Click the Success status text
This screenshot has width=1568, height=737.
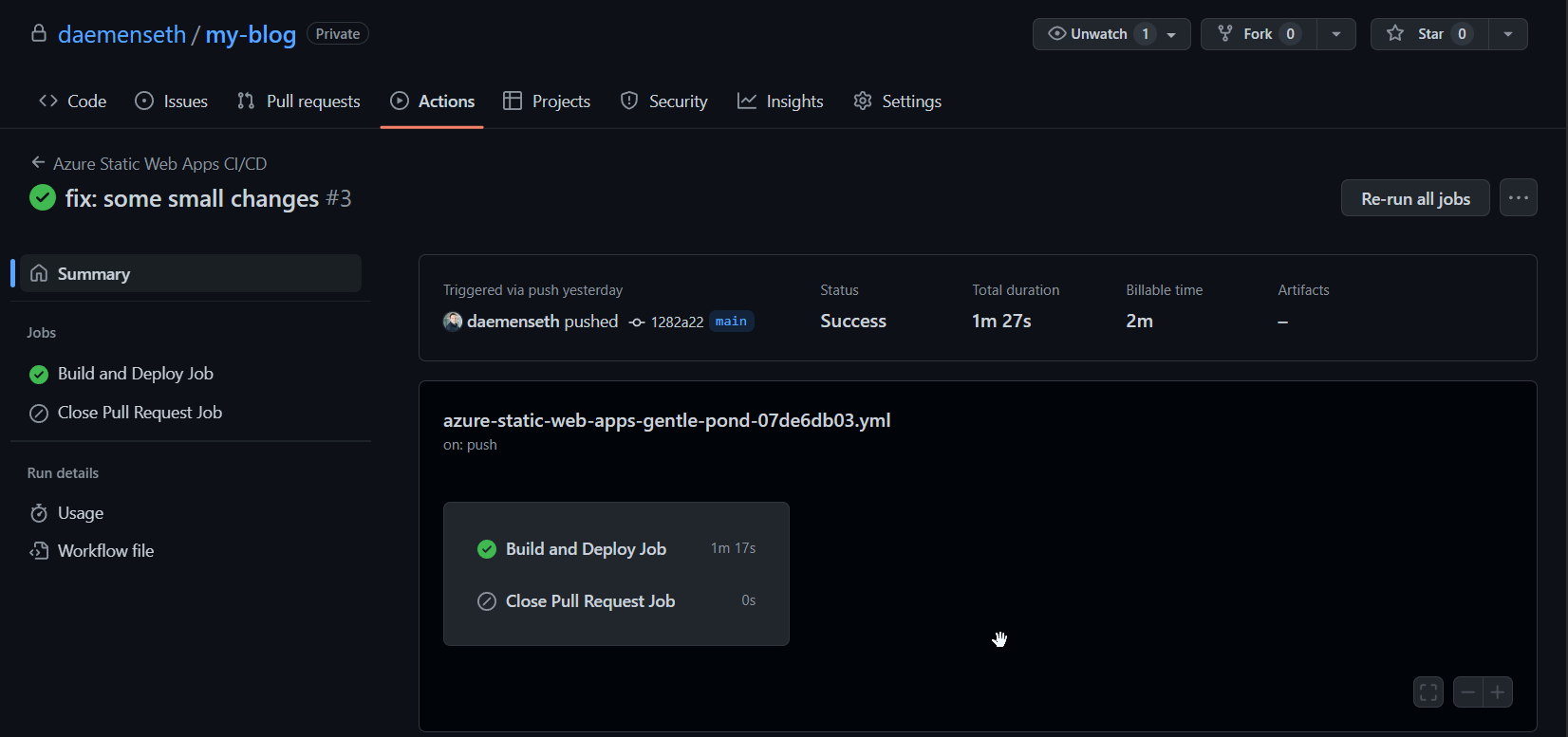[853, 322]
